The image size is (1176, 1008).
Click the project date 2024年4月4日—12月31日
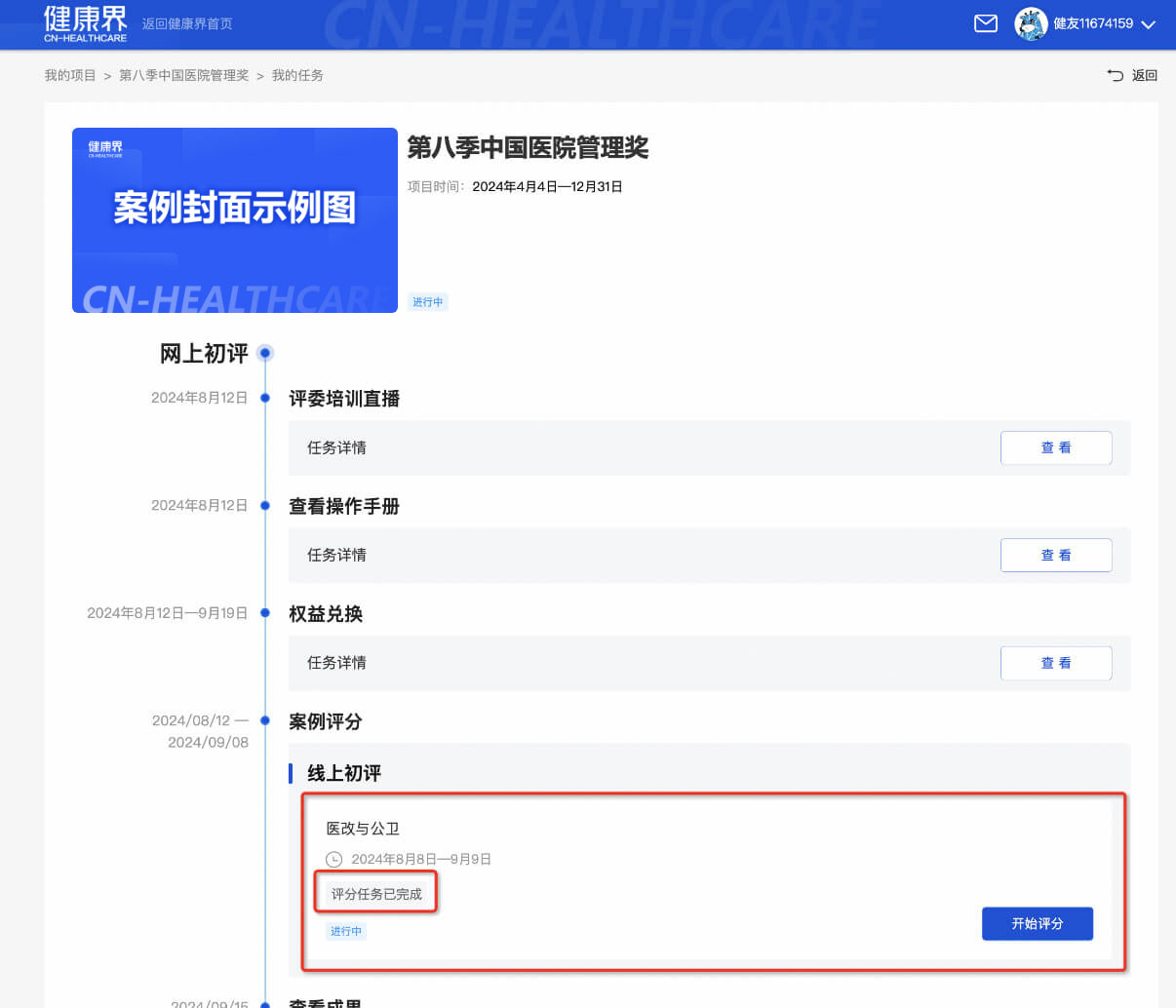click(547, 186)
